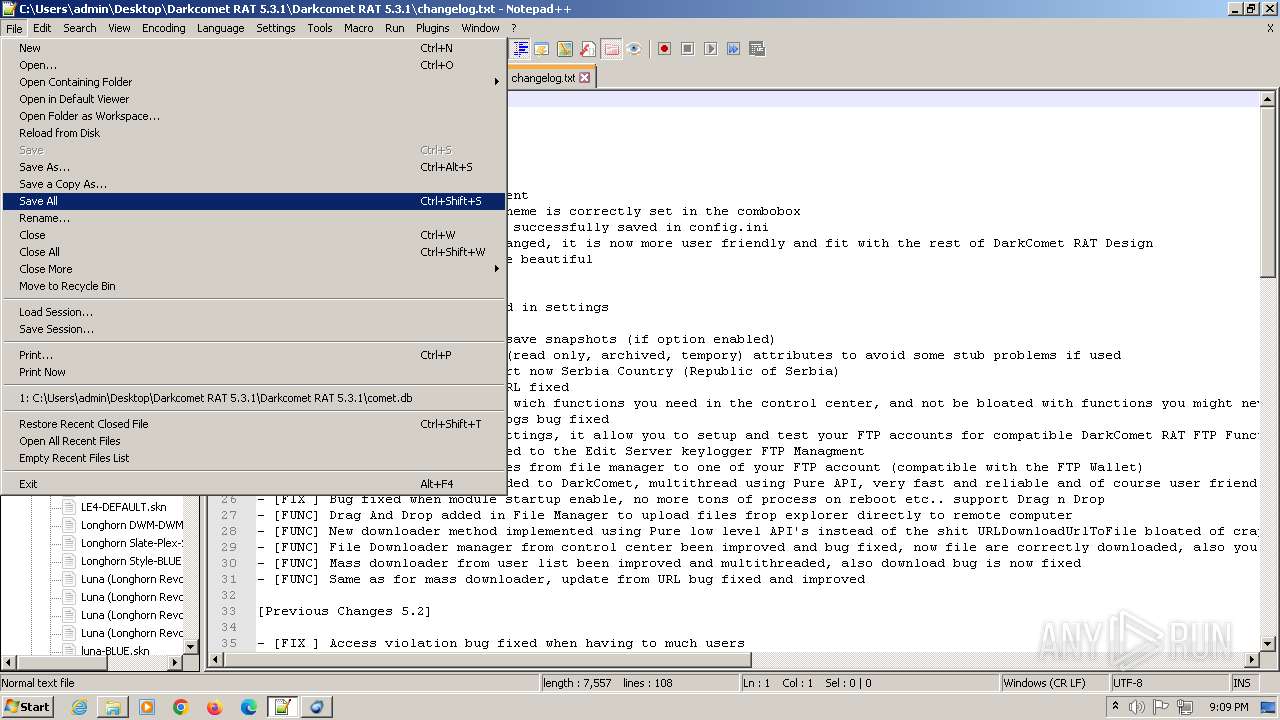Screen dimensions: 1280x720
Task: Choose the Close entry in File menu
Action: pos(254,235)
